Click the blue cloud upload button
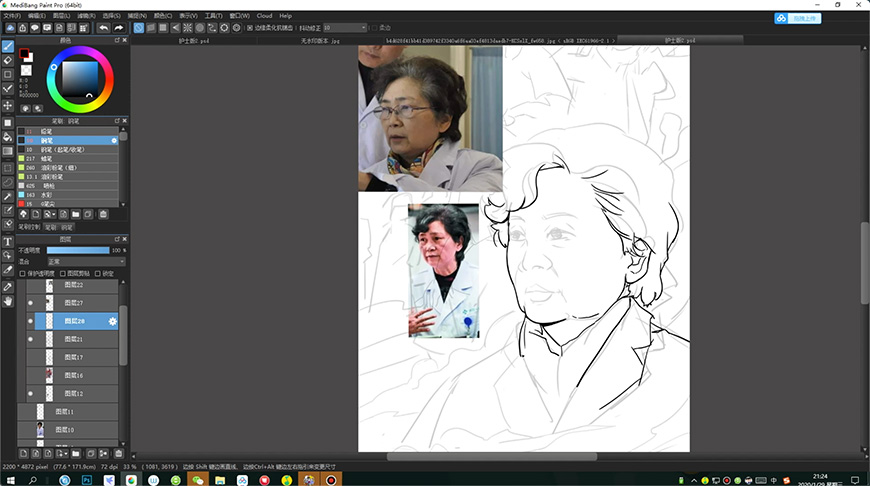Image resolution: width=870 pixels, height=486 pixels. (797, 18)
